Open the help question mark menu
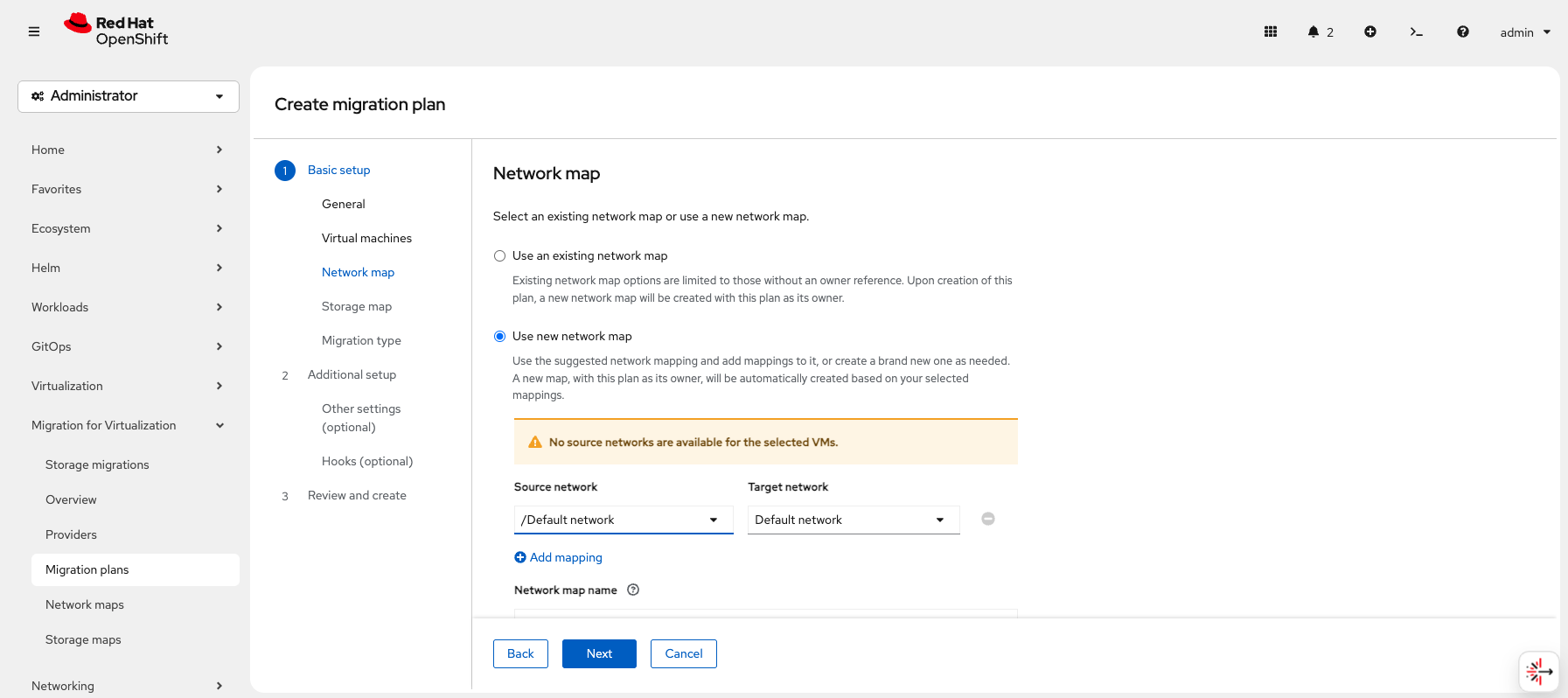Image resolution: width=1568 pixels, height=698 pixels. point(1462,31)
